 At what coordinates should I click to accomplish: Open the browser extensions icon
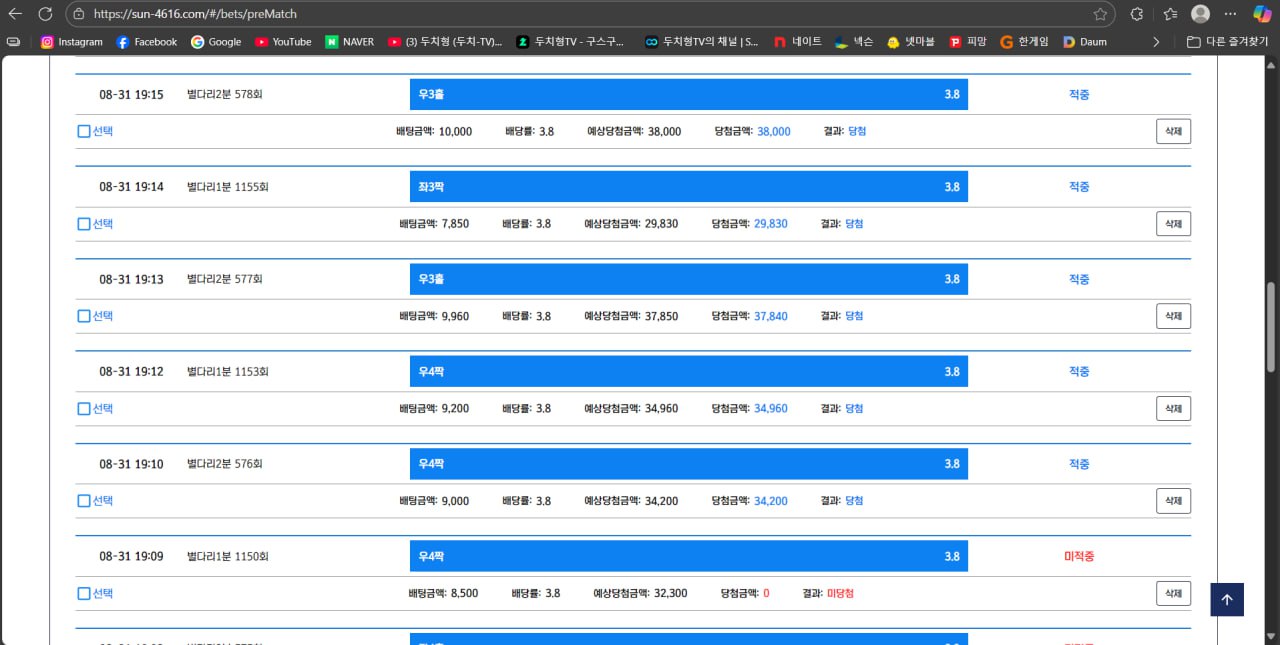tap(1137, 14)
